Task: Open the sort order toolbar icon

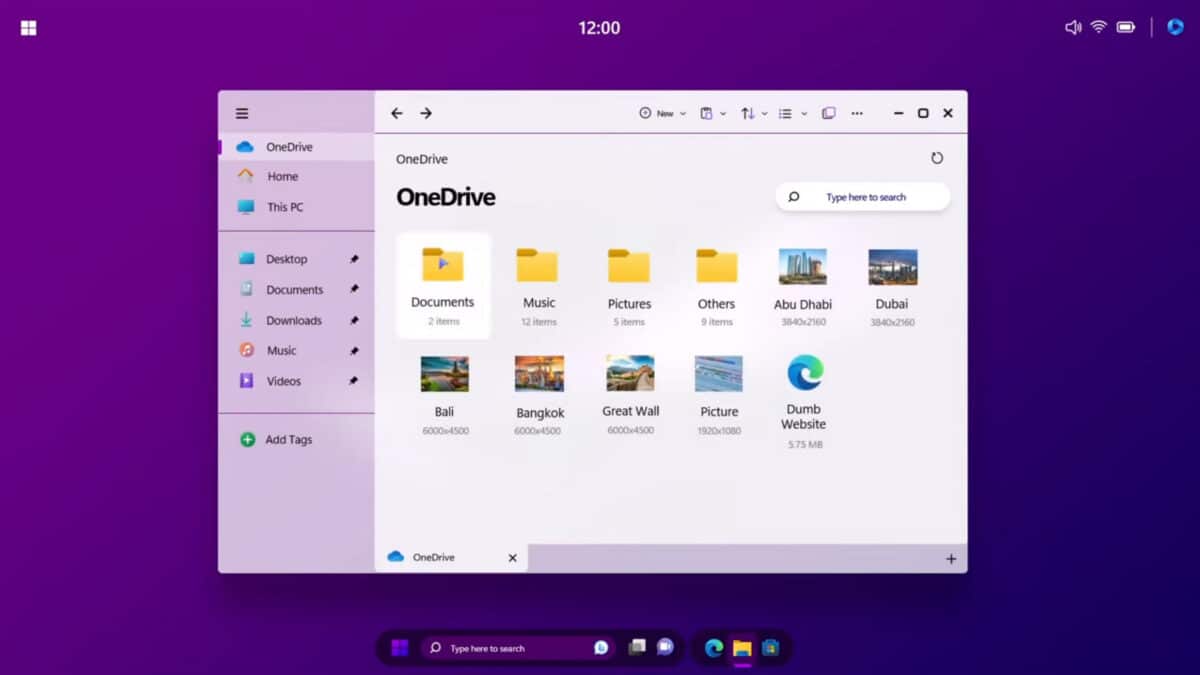Action: [748, 113]
